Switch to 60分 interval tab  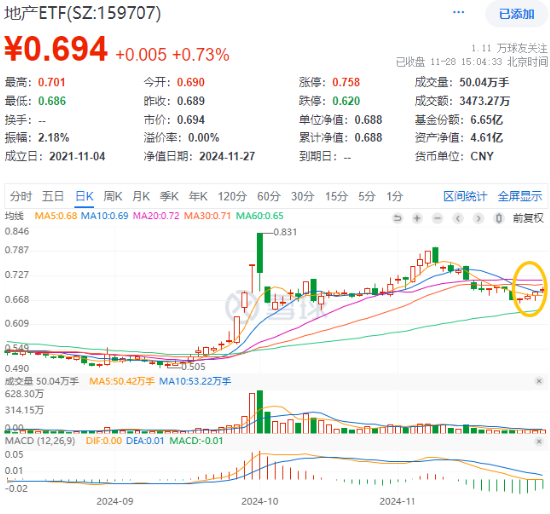(x=269, y=196)
